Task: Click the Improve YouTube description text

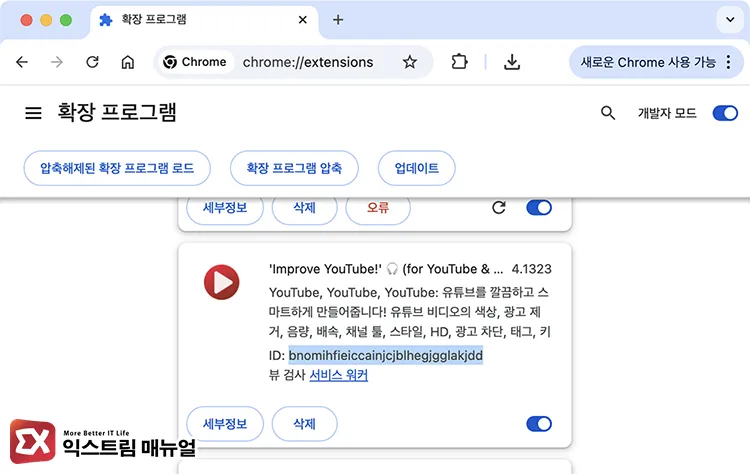Action: click(x=410, y=312)
